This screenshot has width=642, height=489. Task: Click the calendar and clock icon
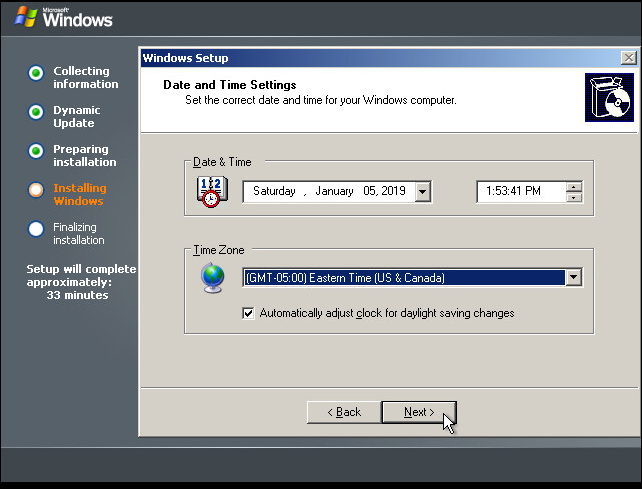coord(212,191)
